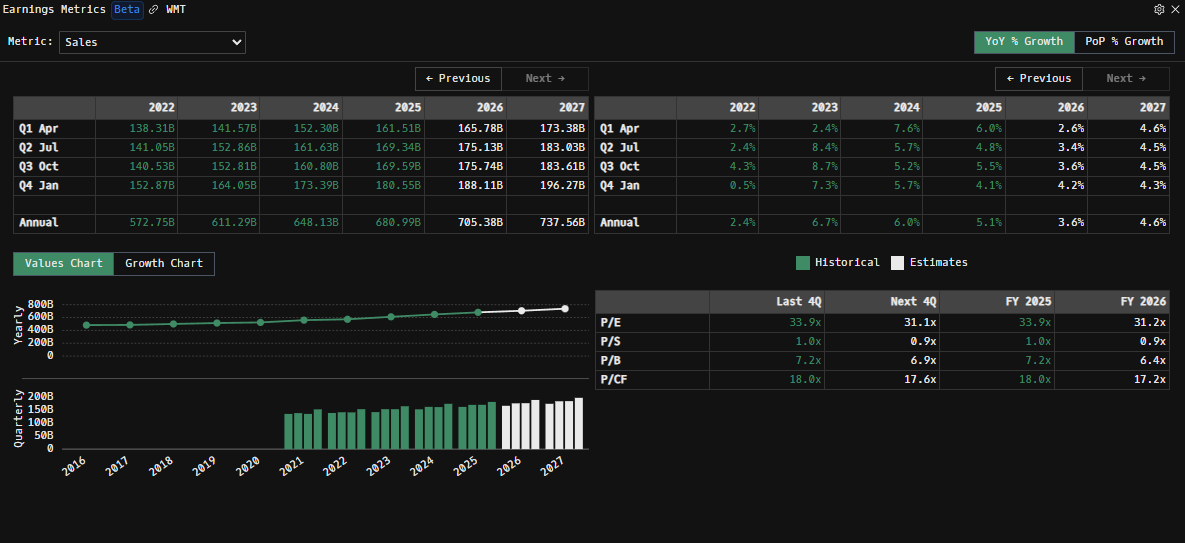Click the FY 2025 column header

click(x=997, y=302)
